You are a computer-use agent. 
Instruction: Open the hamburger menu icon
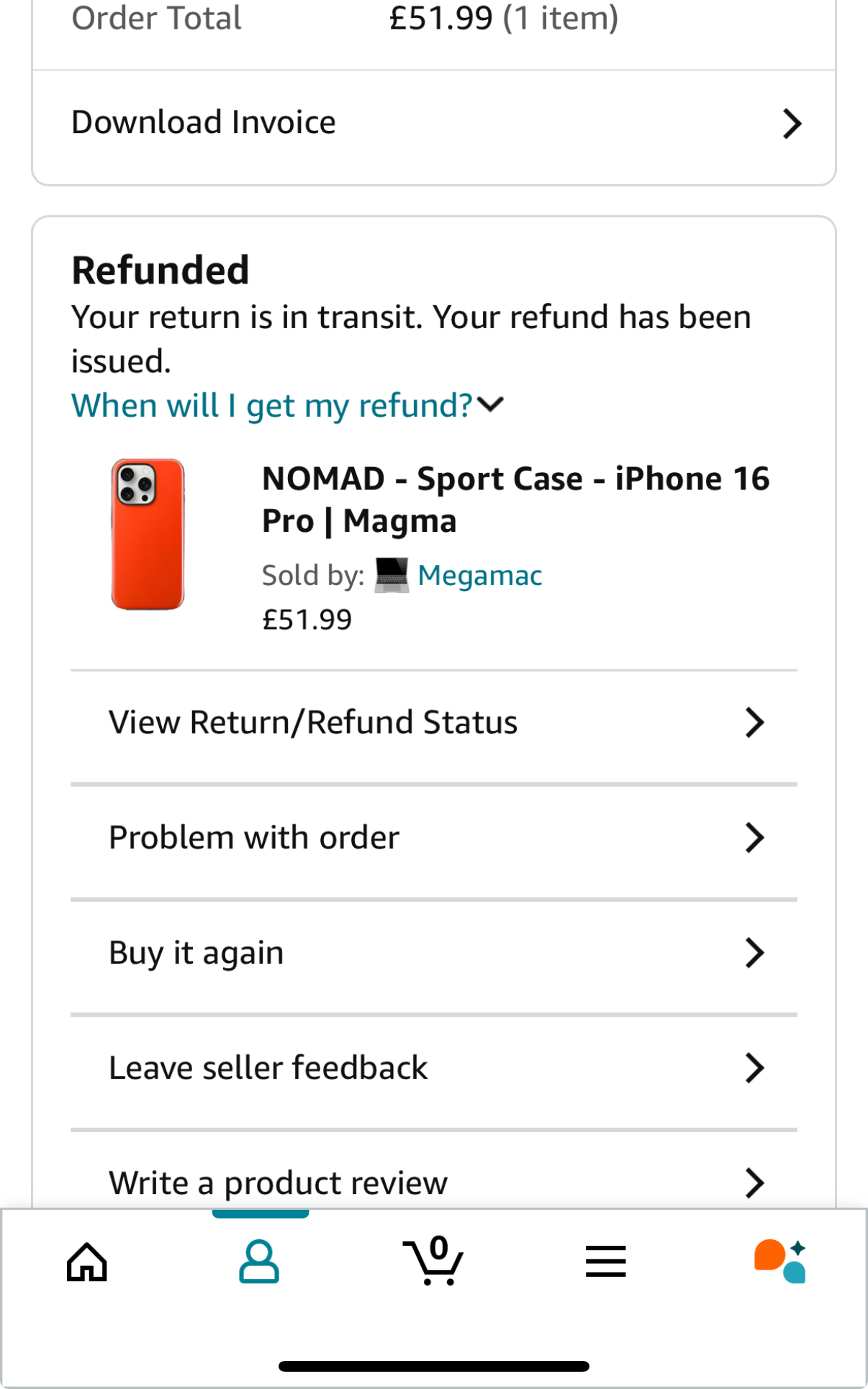click(605, 1262)
